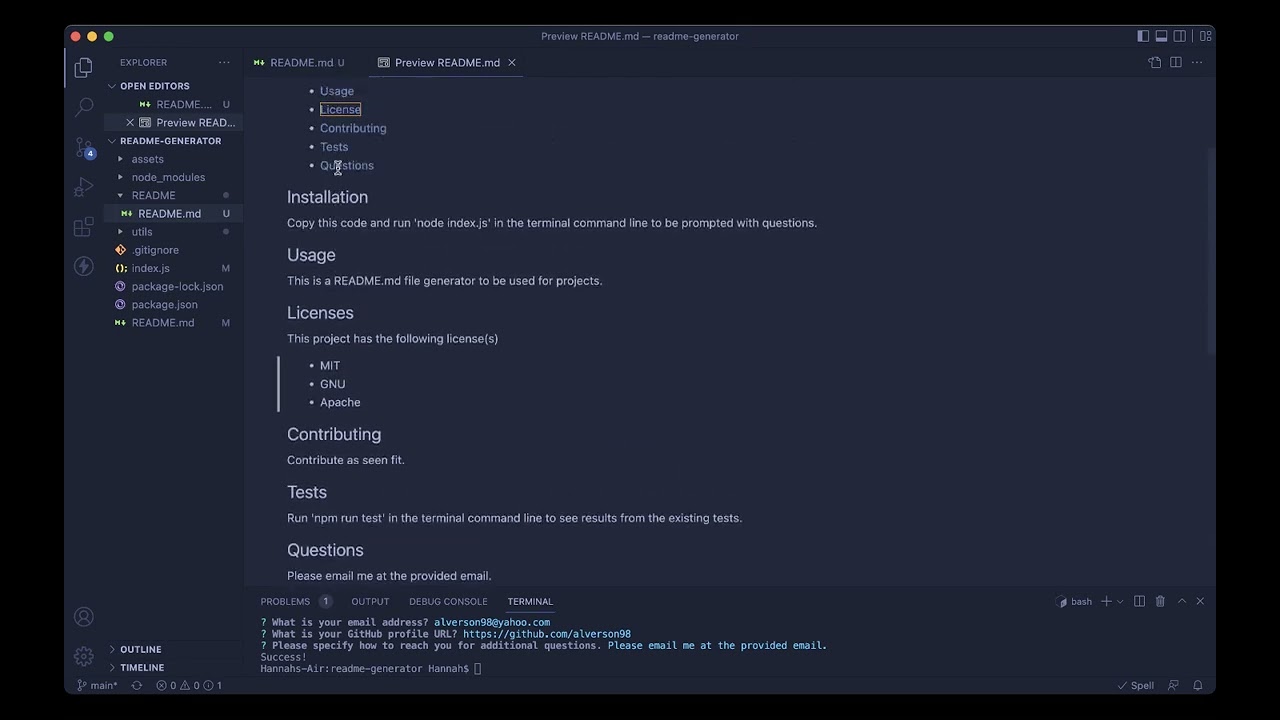Close the terminal panel
Screen dimensions: 1280x720
[1200, 601]
